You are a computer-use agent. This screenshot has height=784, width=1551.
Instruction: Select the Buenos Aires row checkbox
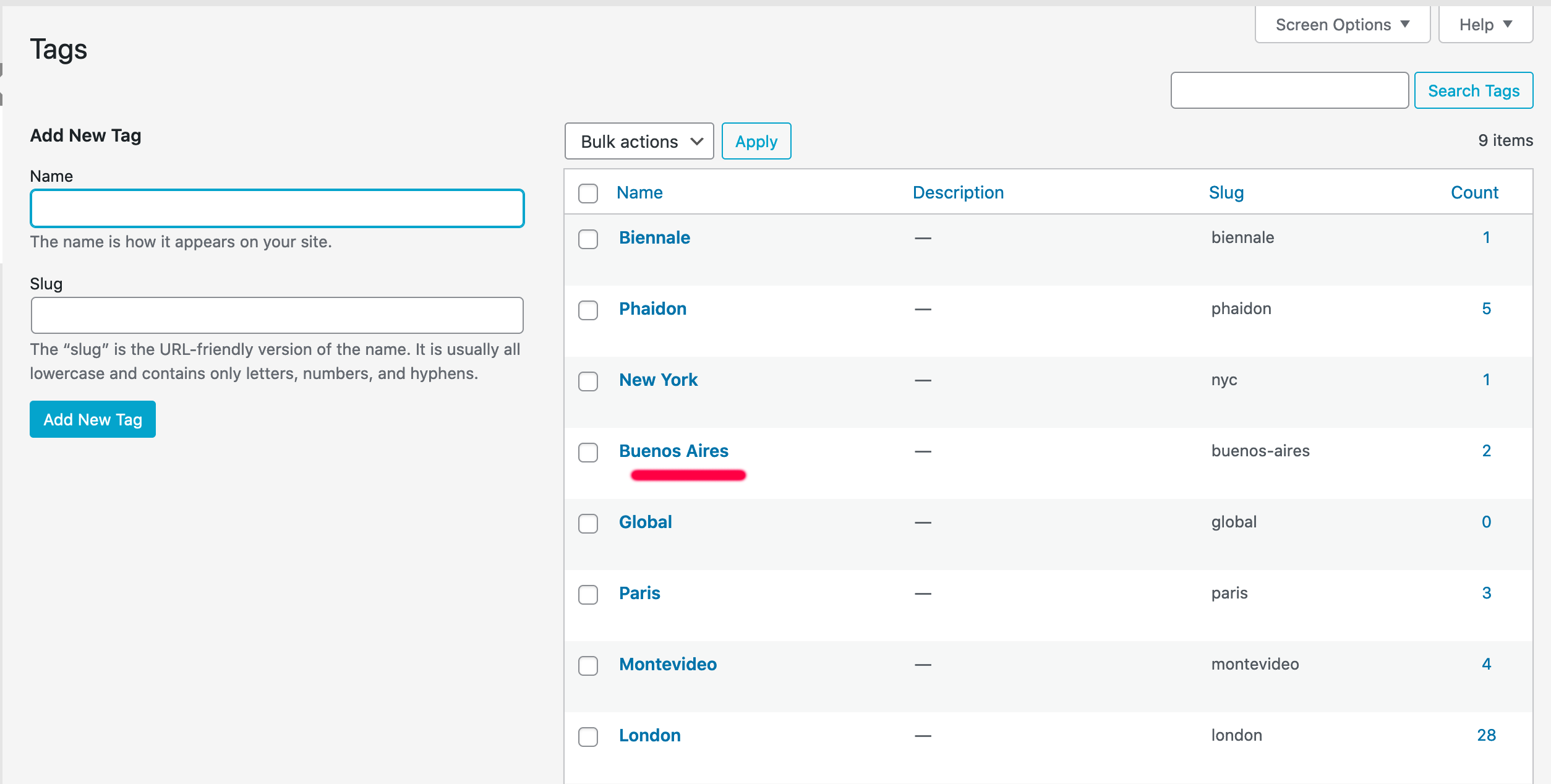[x=588, y=452]
